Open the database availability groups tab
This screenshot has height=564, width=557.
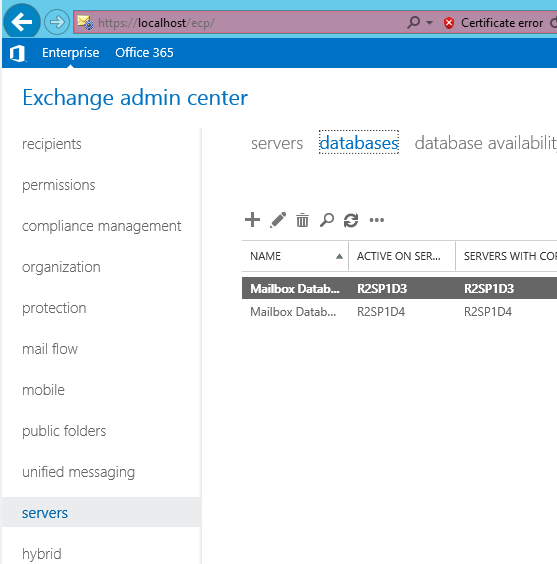(485, 143)
